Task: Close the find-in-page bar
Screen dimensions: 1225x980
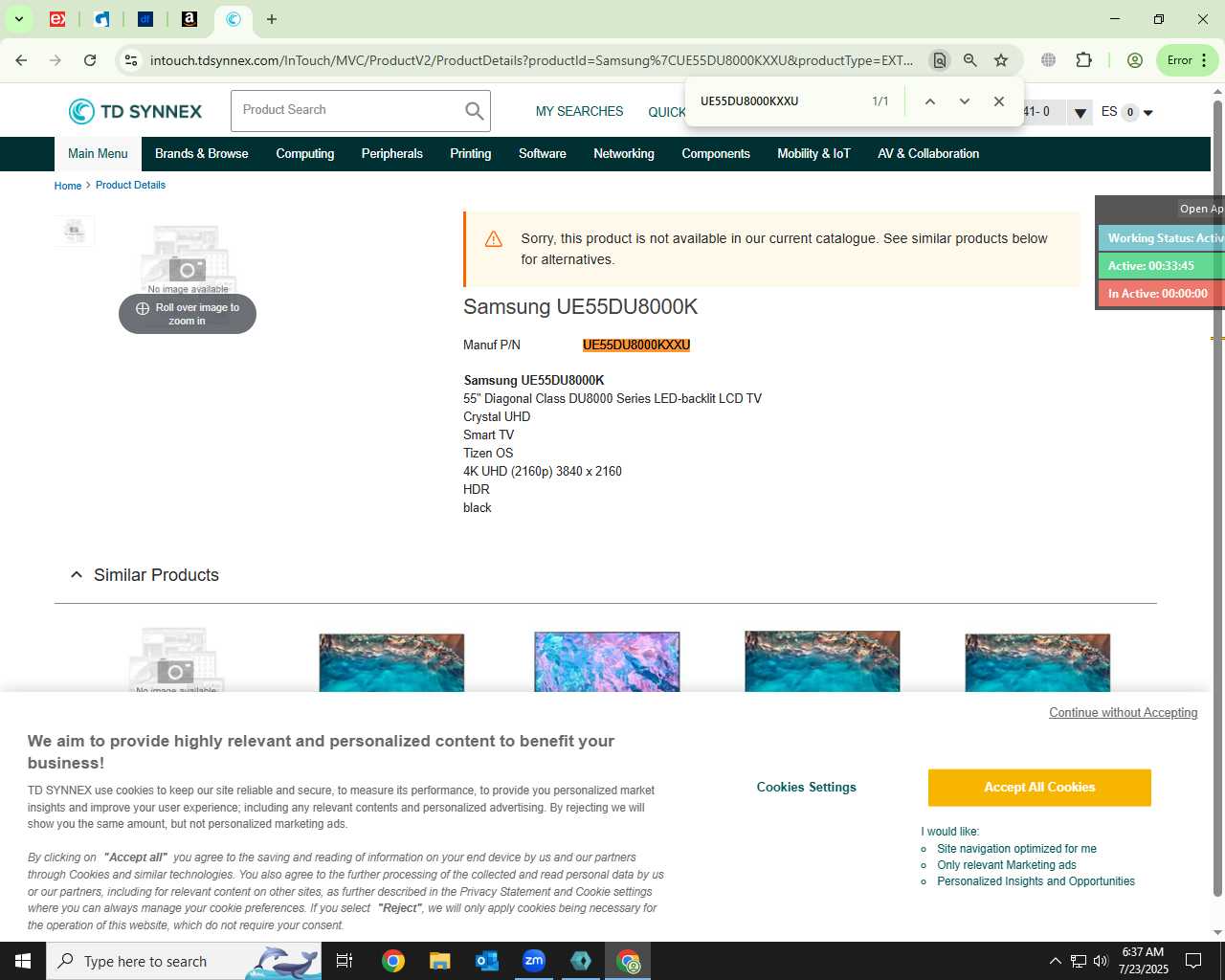Action: click(x=998, y=101)
